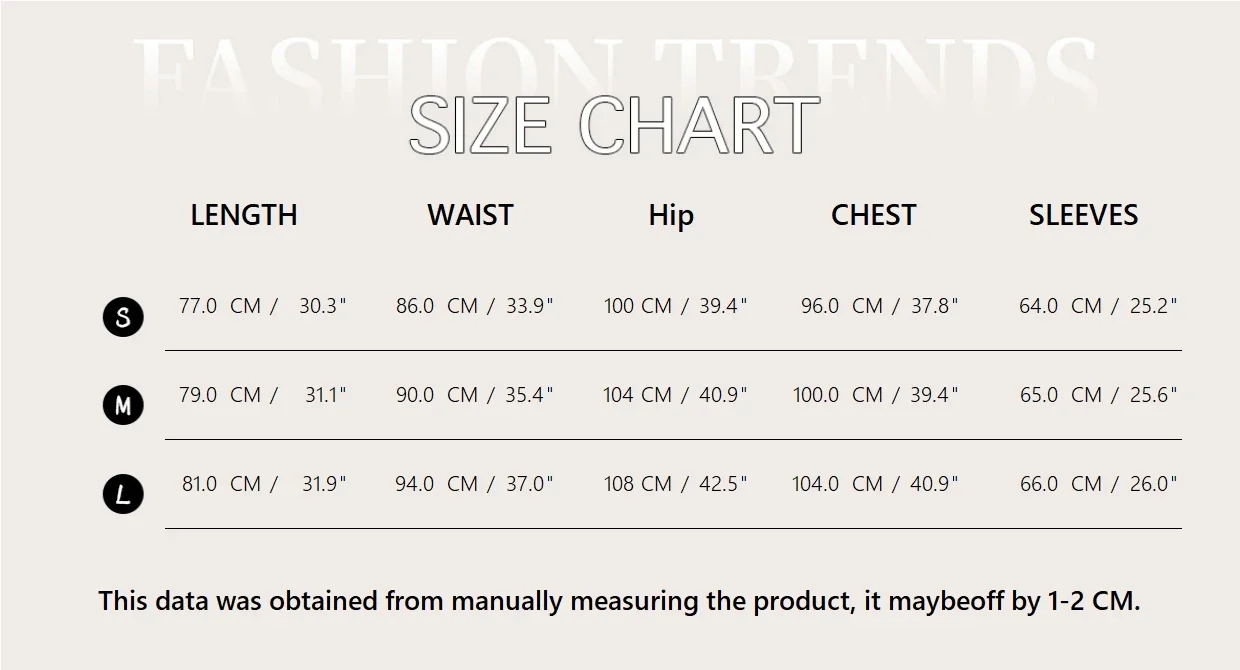
Task: Select the Hip column header
Action: (671, 215)
